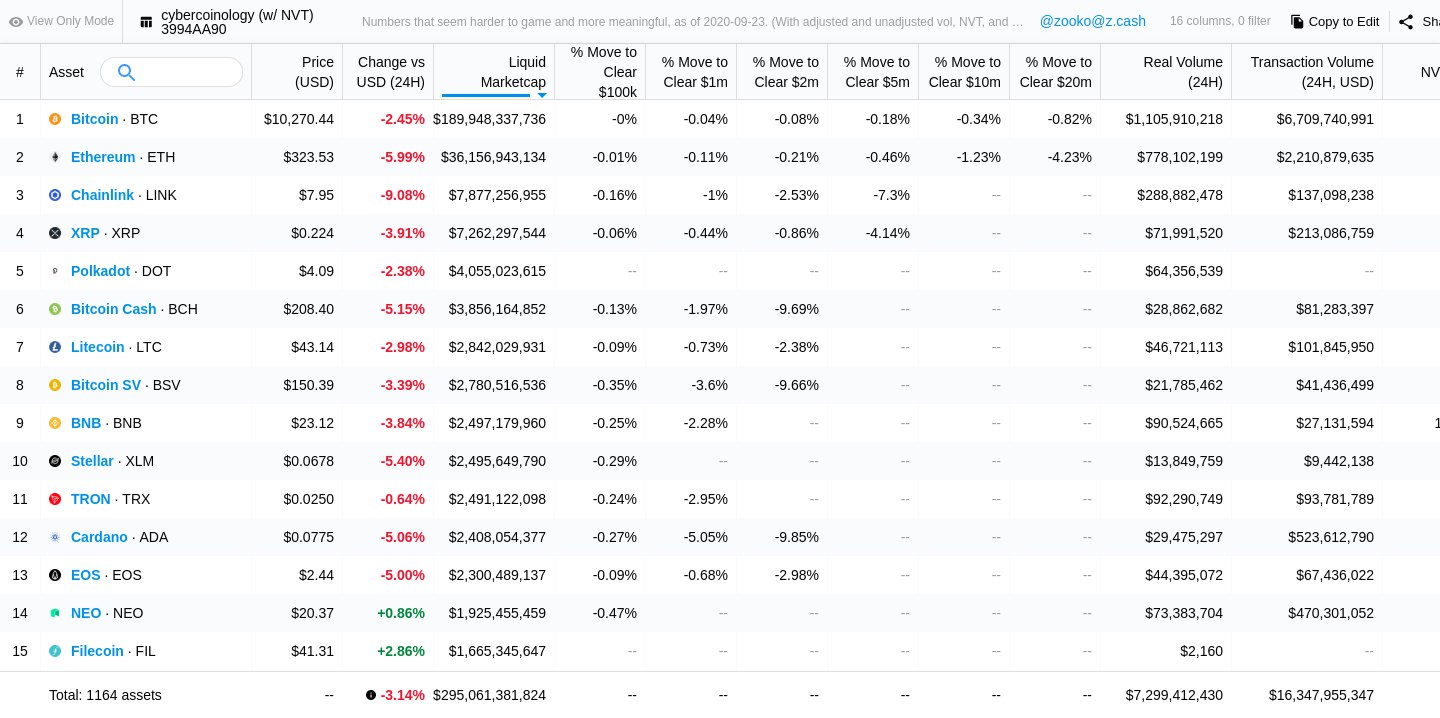Open the Chainlink asset link
Image resolution: width=1440 pixels, height=718 pixels.
[102, 195]
